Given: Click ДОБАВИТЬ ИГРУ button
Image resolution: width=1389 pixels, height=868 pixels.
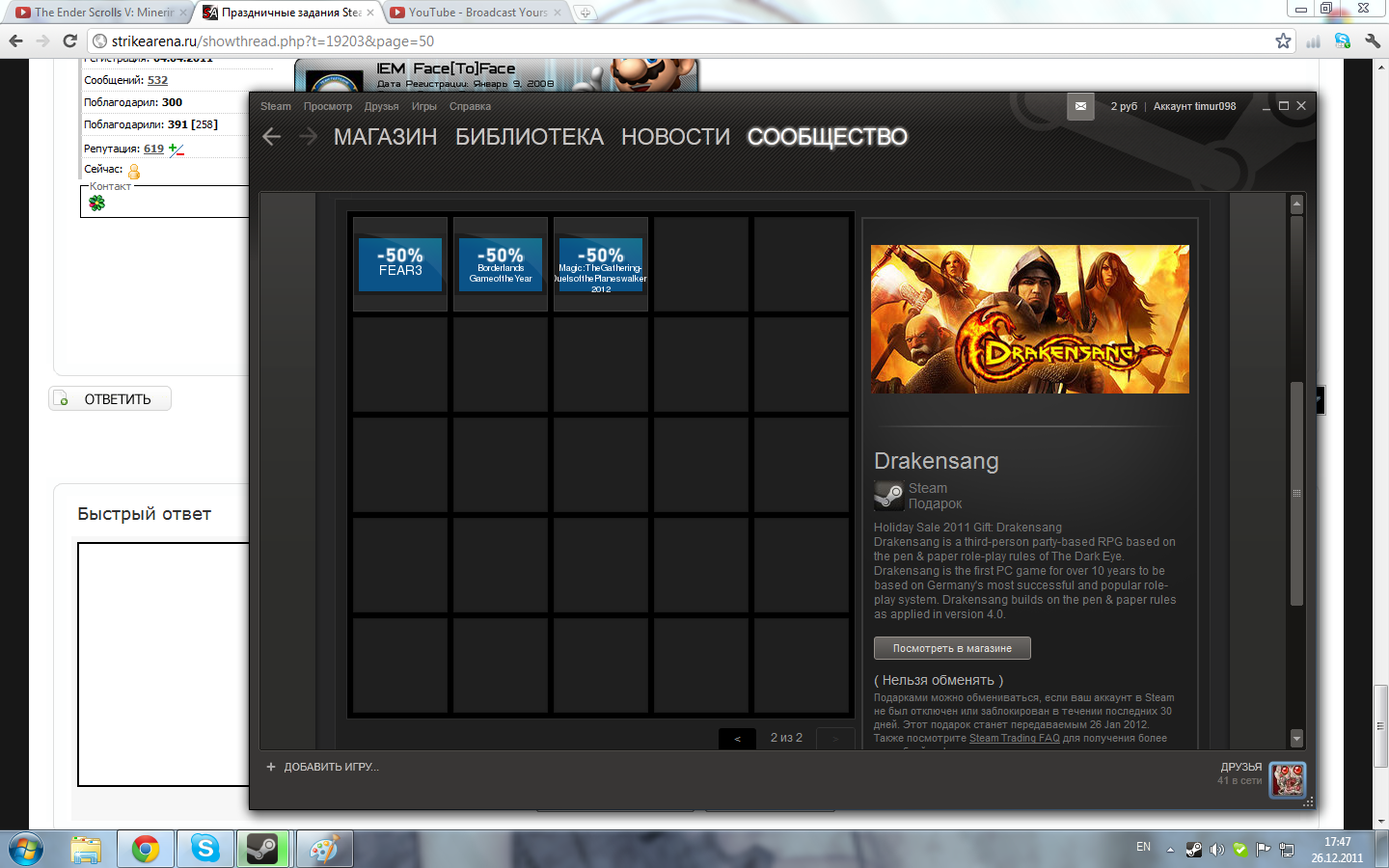Looking at the screenshot, I should pyautogui.click(x=323, y=767).
